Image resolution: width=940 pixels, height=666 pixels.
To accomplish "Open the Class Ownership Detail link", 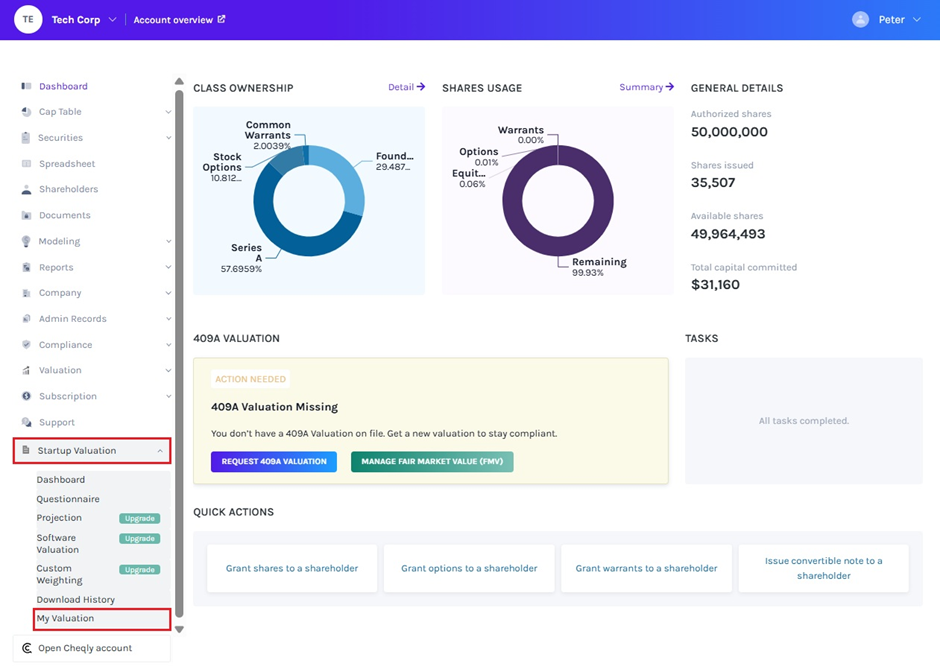I will pos(406,87).
